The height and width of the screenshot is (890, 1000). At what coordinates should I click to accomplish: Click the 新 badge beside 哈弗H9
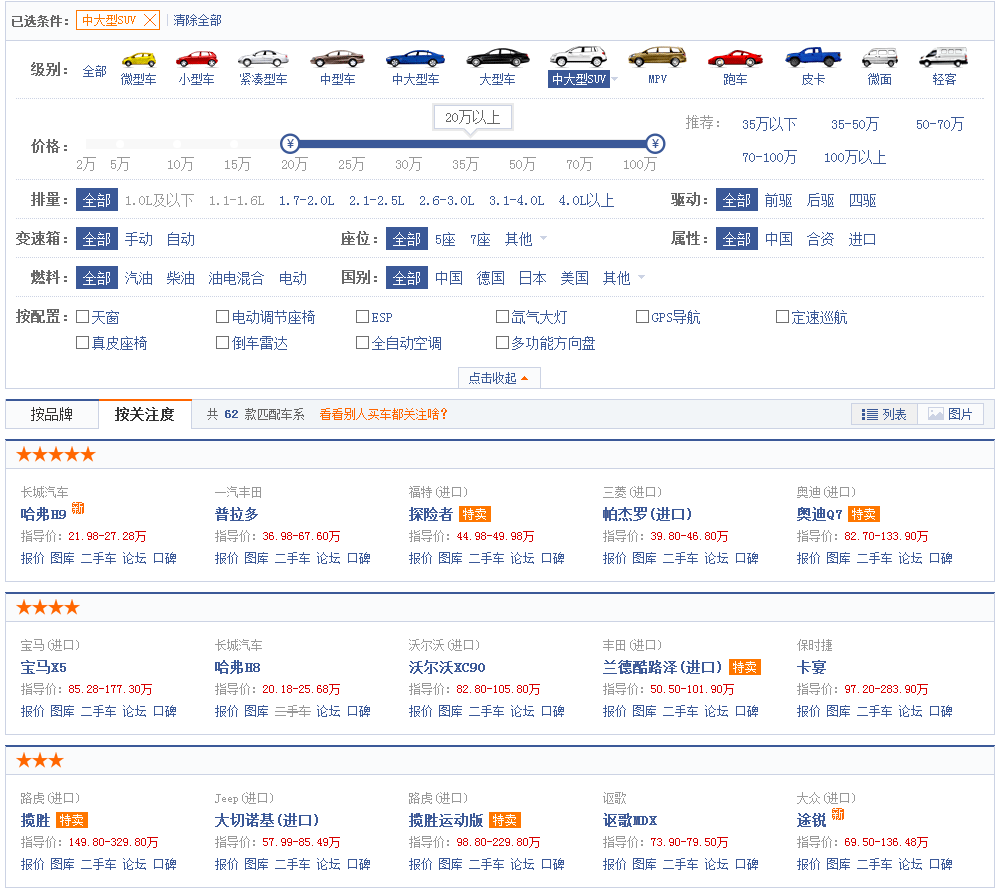tap(78, 508)
